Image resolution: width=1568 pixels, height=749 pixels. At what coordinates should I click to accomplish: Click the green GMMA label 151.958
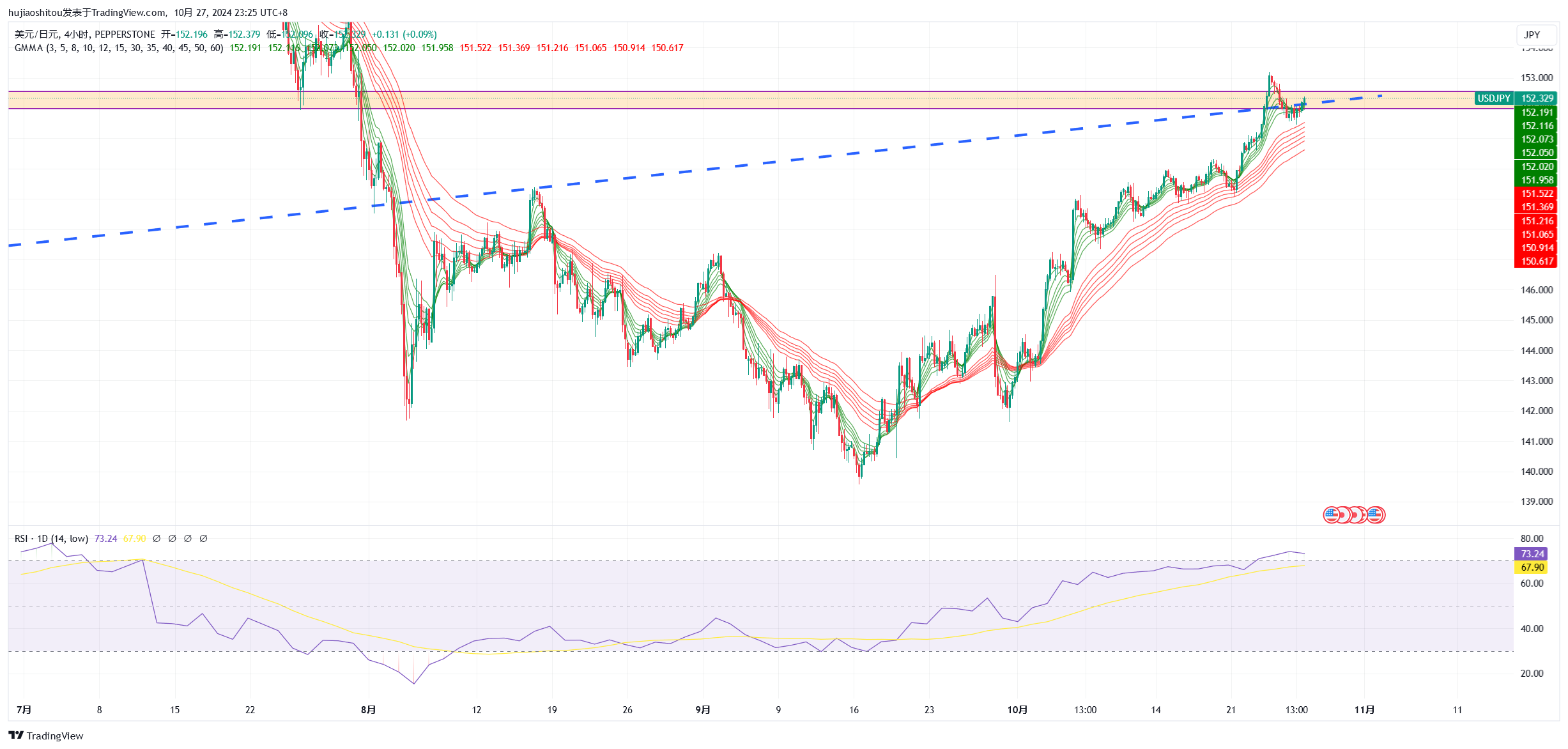[1536, 180]
